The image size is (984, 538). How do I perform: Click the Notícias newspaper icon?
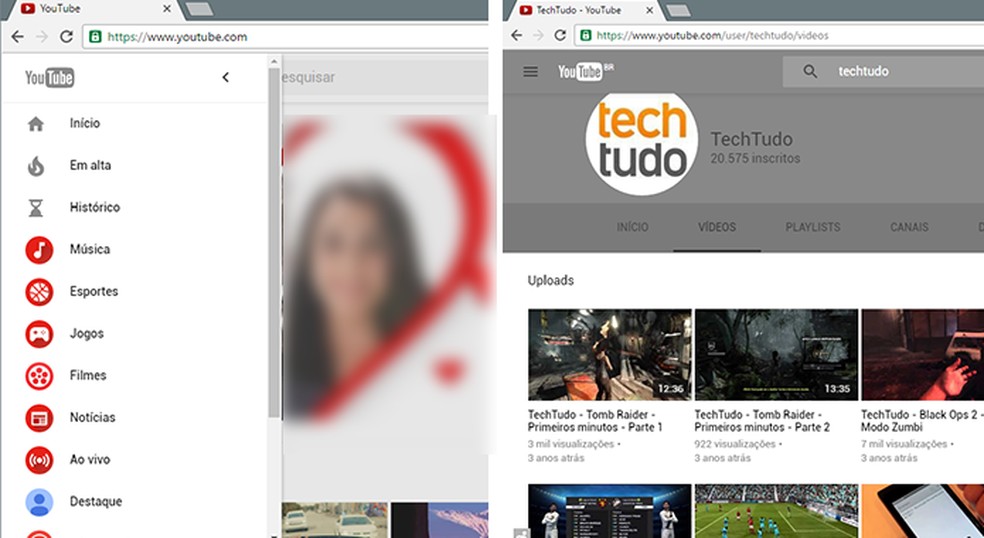click(x=39, y=417)
